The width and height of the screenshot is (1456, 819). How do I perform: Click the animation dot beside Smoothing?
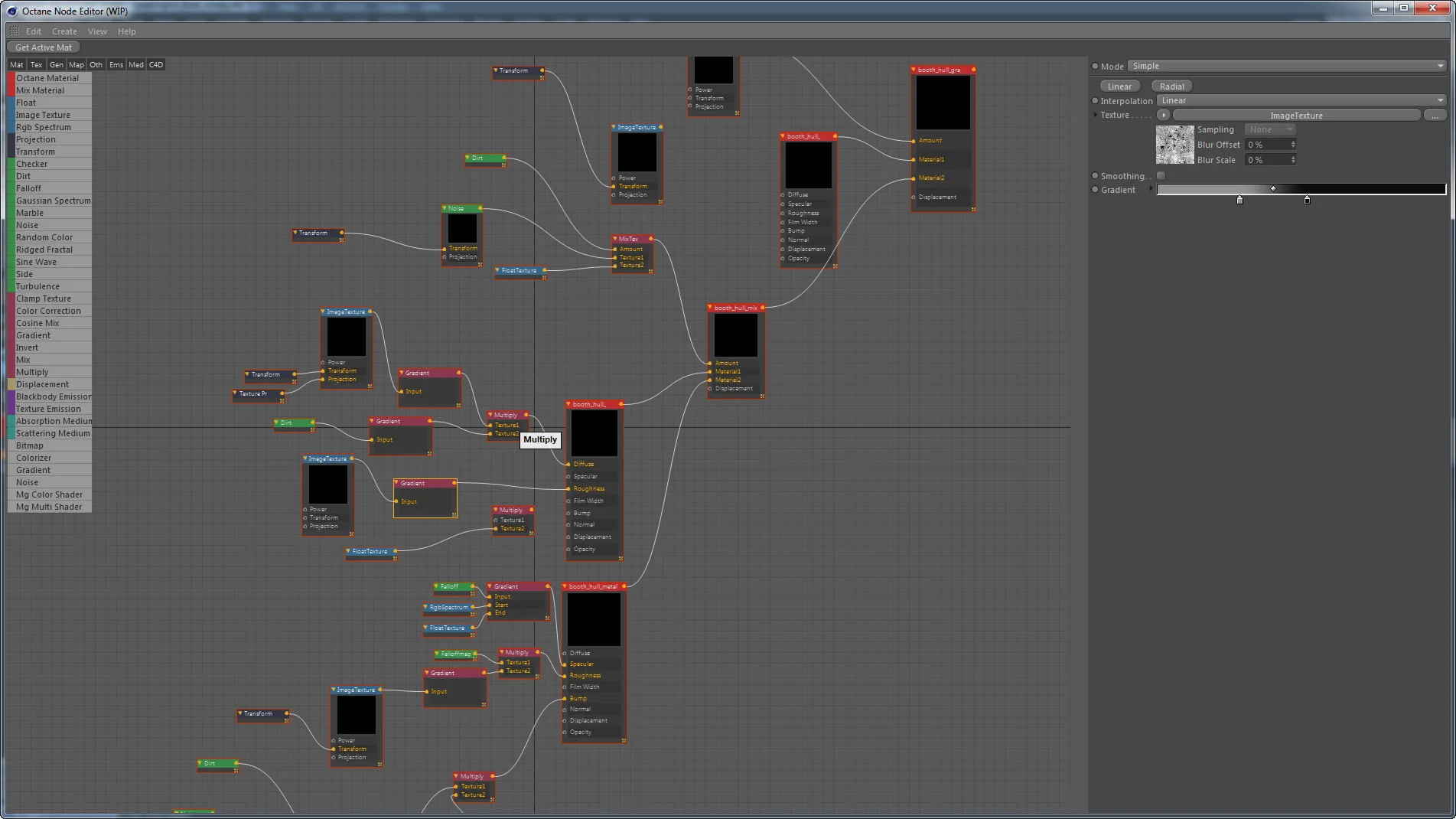click(1095, 176)
